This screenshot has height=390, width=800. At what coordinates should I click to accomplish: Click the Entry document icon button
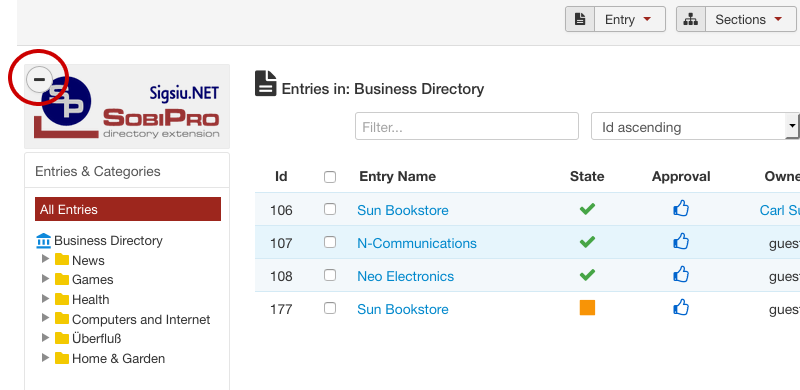point(580,19)
